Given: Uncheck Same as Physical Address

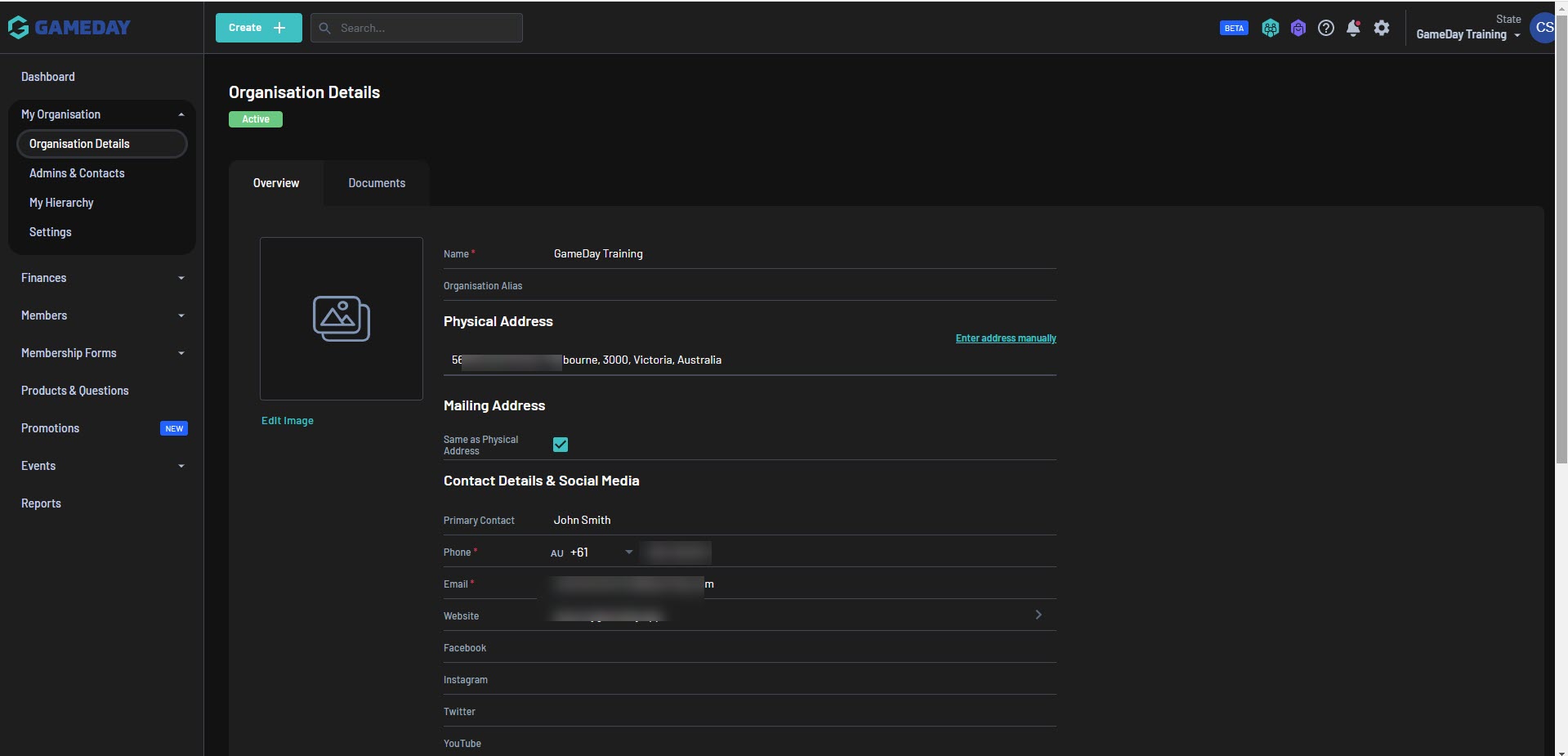Looking at the screenshot, I should click(x=561, y=445).
